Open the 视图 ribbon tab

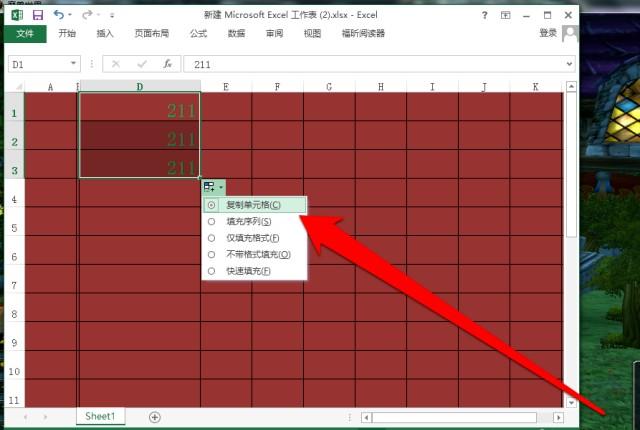(x=312, y=33)
